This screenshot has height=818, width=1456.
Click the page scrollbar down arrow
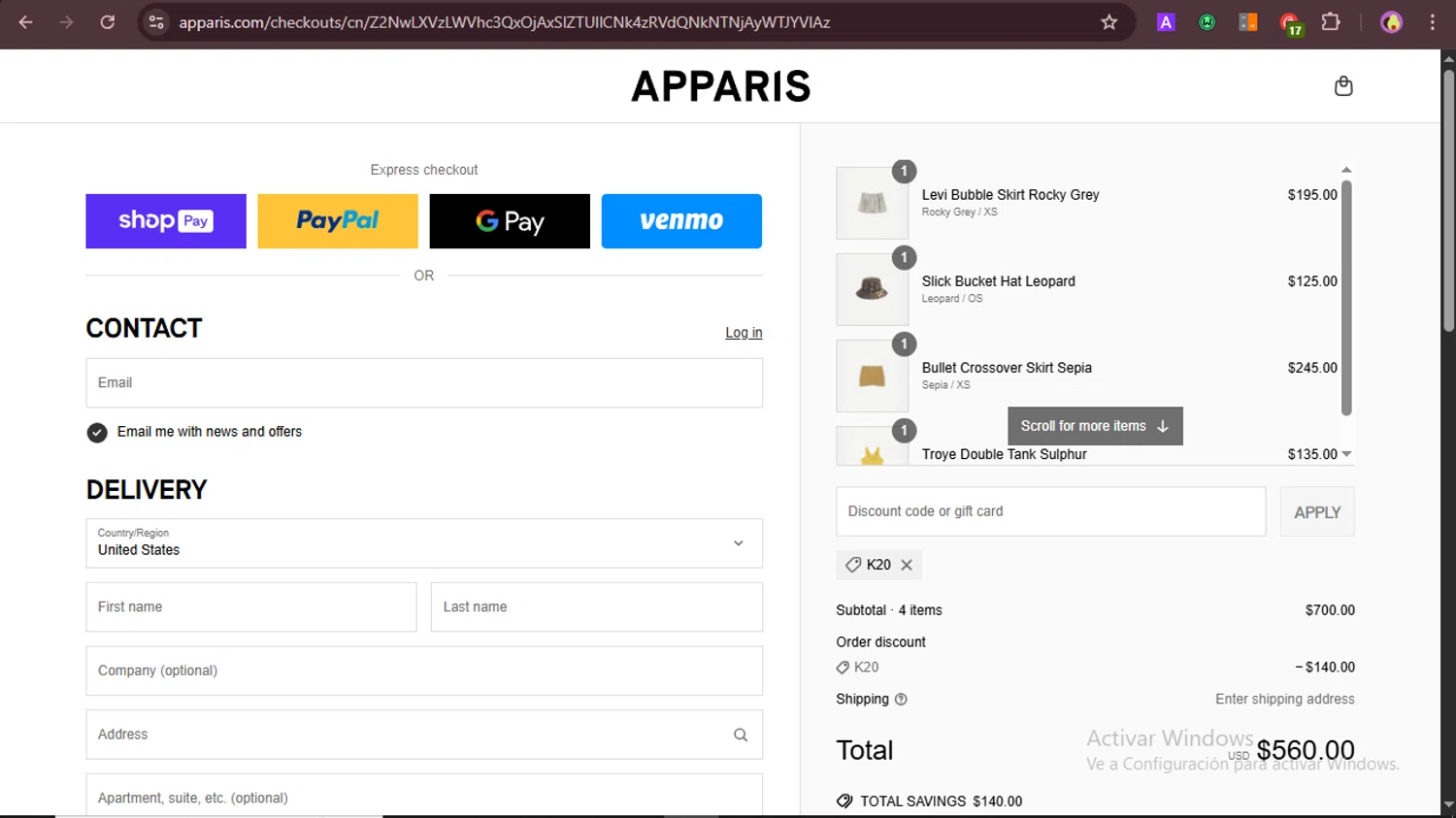pyautogui.click(x=1448, y=804)
